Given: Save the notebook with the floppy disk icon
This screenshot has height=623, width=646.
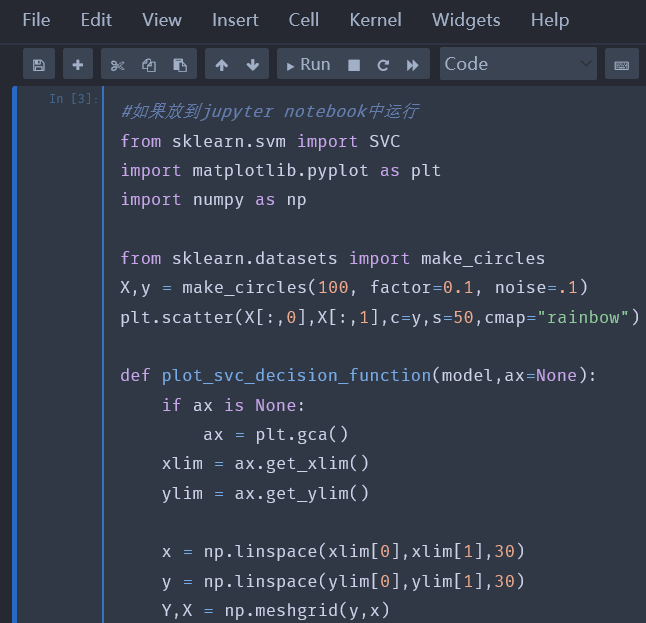Looking at the screenshot, I should pos(39,64).
